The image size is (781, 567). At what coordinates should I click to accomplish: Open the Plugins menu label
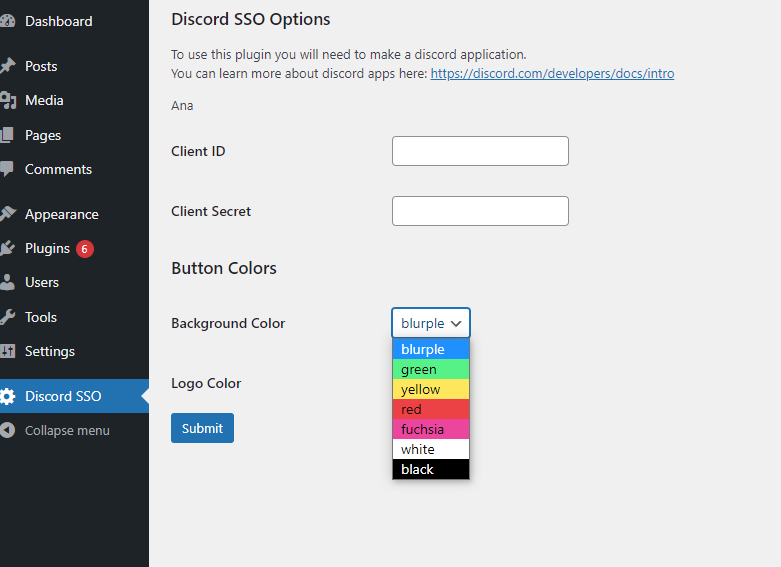47,249
